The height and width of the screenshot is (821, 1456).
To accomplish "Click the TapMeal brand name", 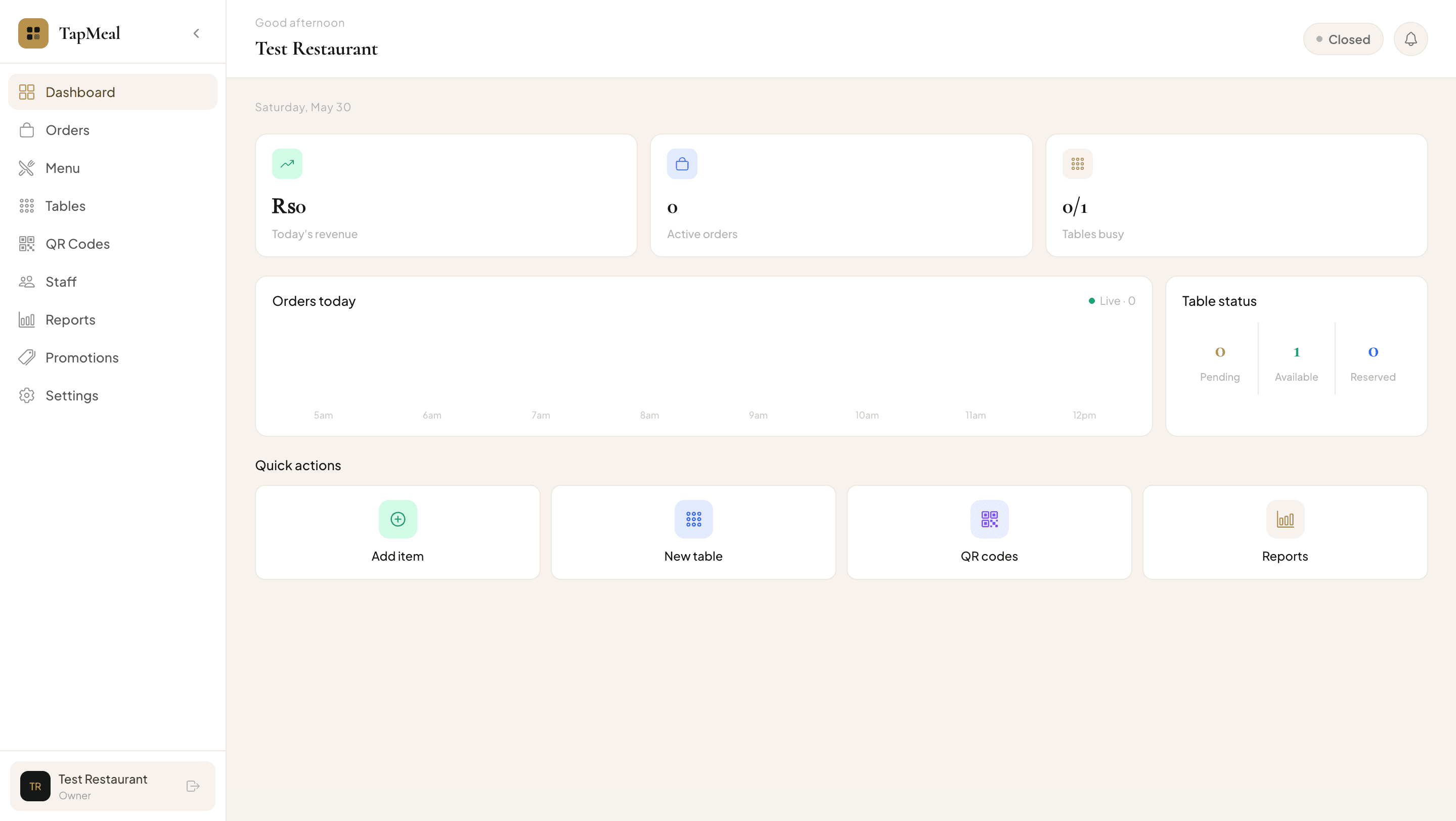I will click(90, 33).
